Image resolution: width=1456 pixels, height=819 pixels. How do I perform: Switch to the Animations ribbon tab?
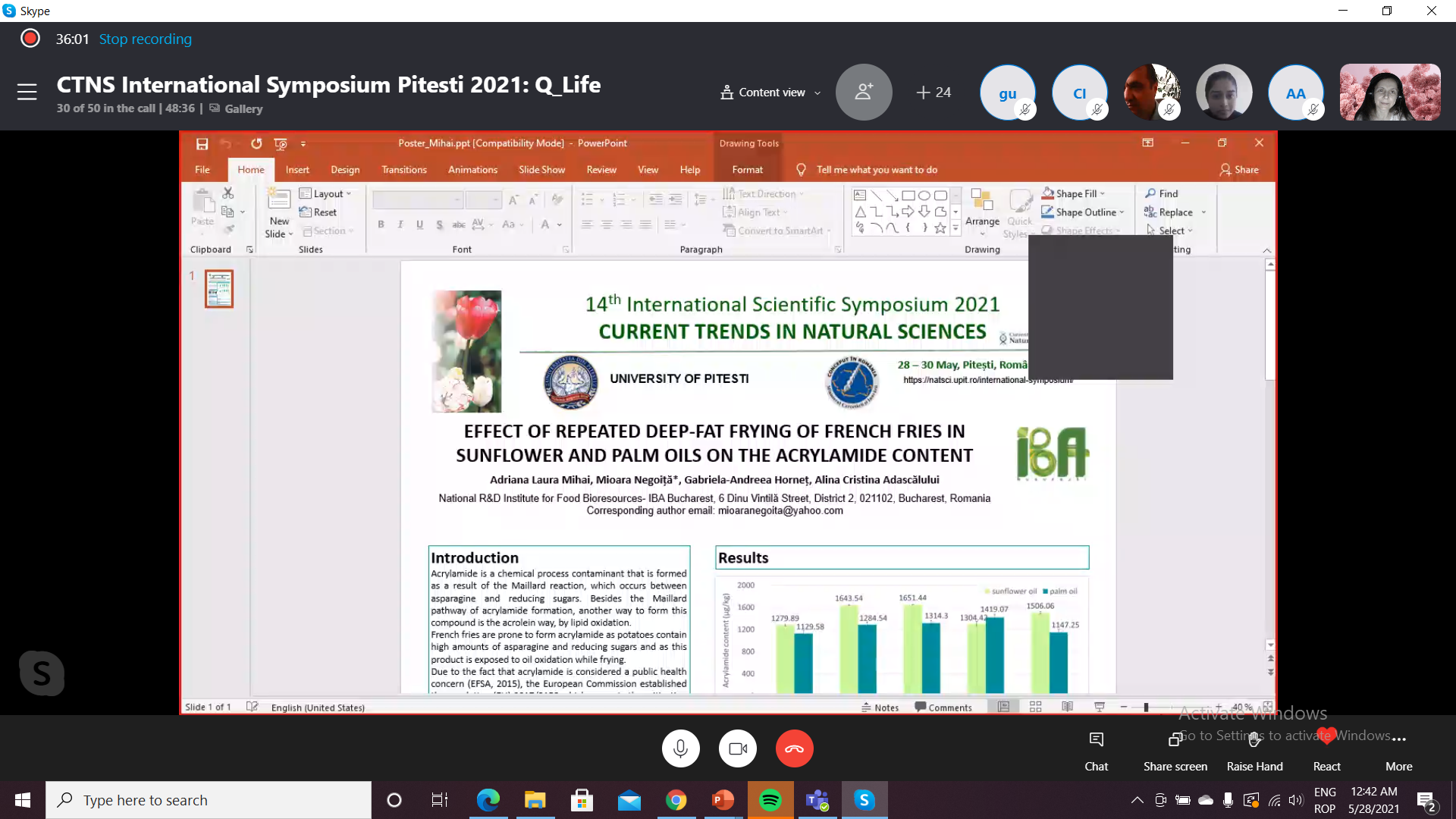coord(472,170)
